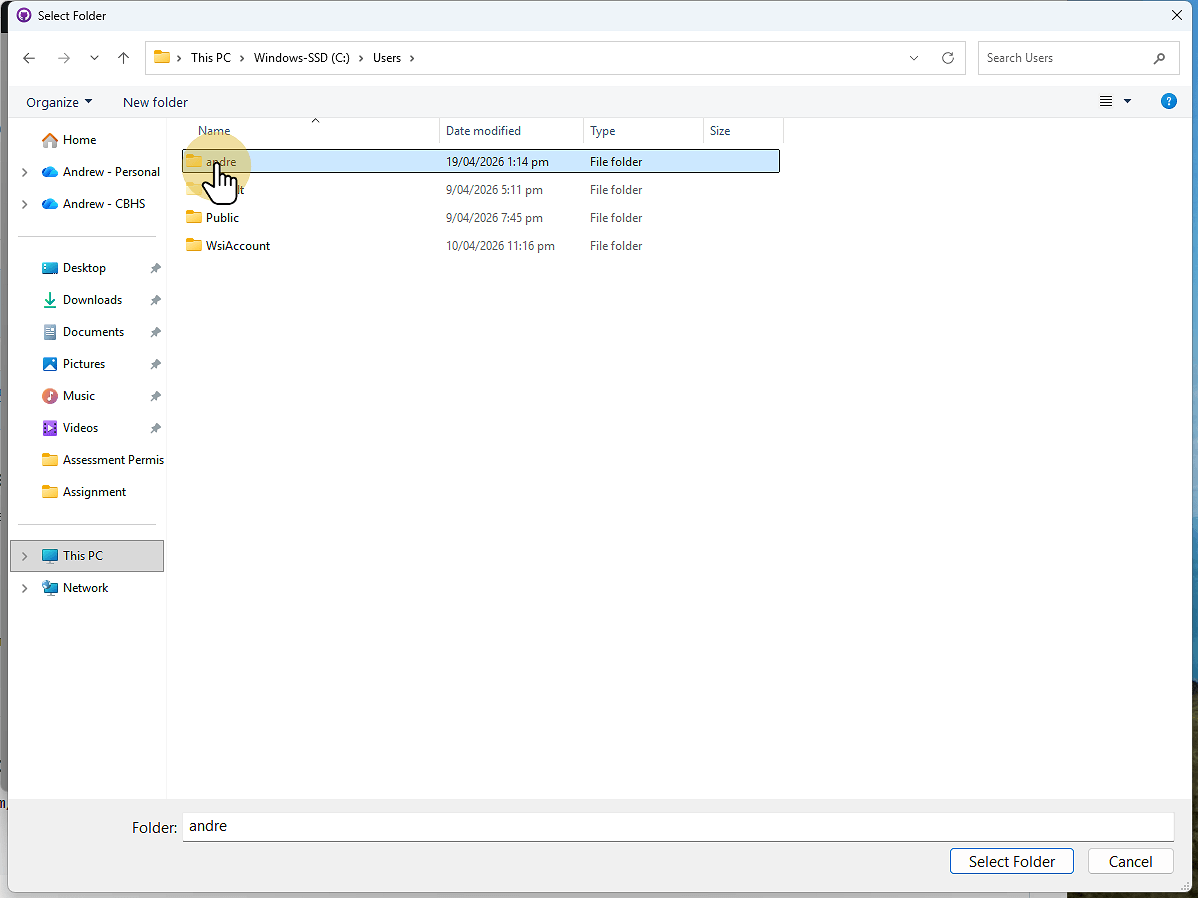Open the Help question mark icon
This screenshot has width=1198, height=898.
pyautogui.click(x=1168, y=102)
